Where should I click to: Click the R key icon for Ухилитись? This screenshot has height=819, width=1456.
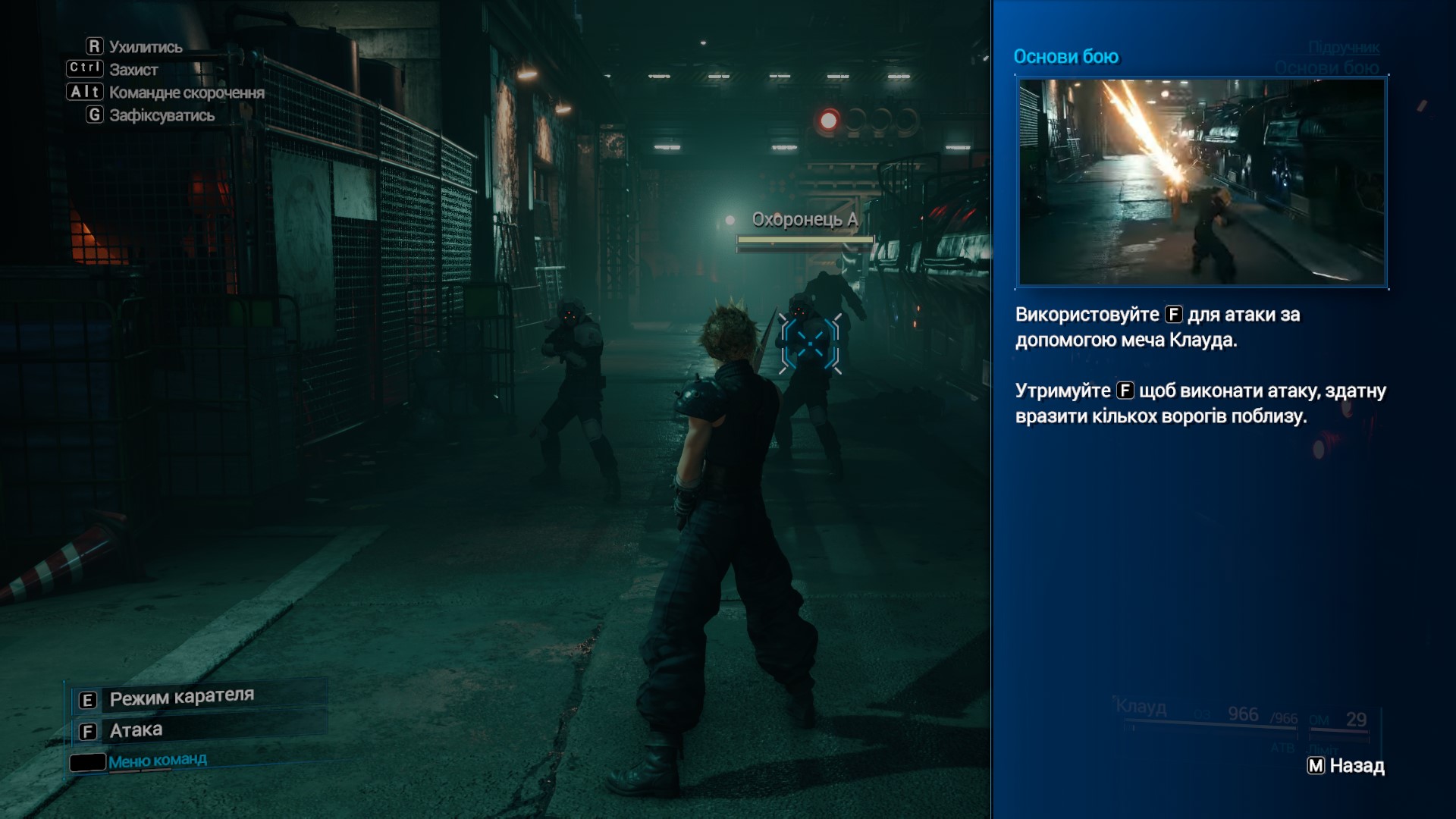94,46
